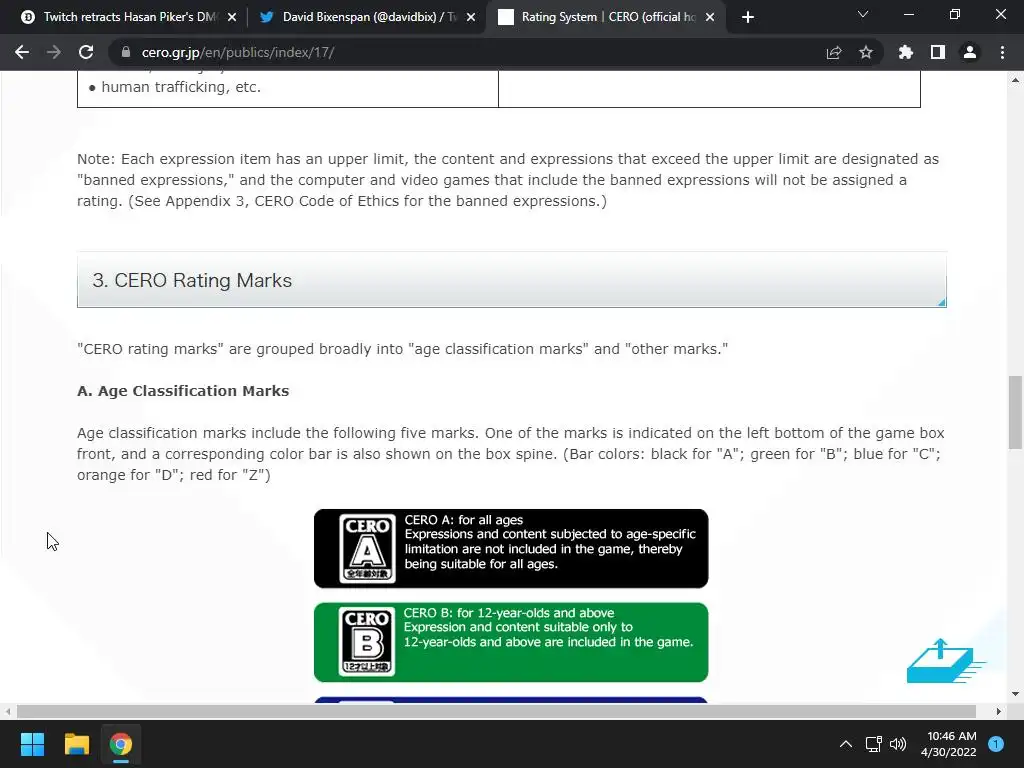The height and width of the screenshot is (768, 1024).
Task: Click the address bar URL field
Action: (x=470, y=52)
